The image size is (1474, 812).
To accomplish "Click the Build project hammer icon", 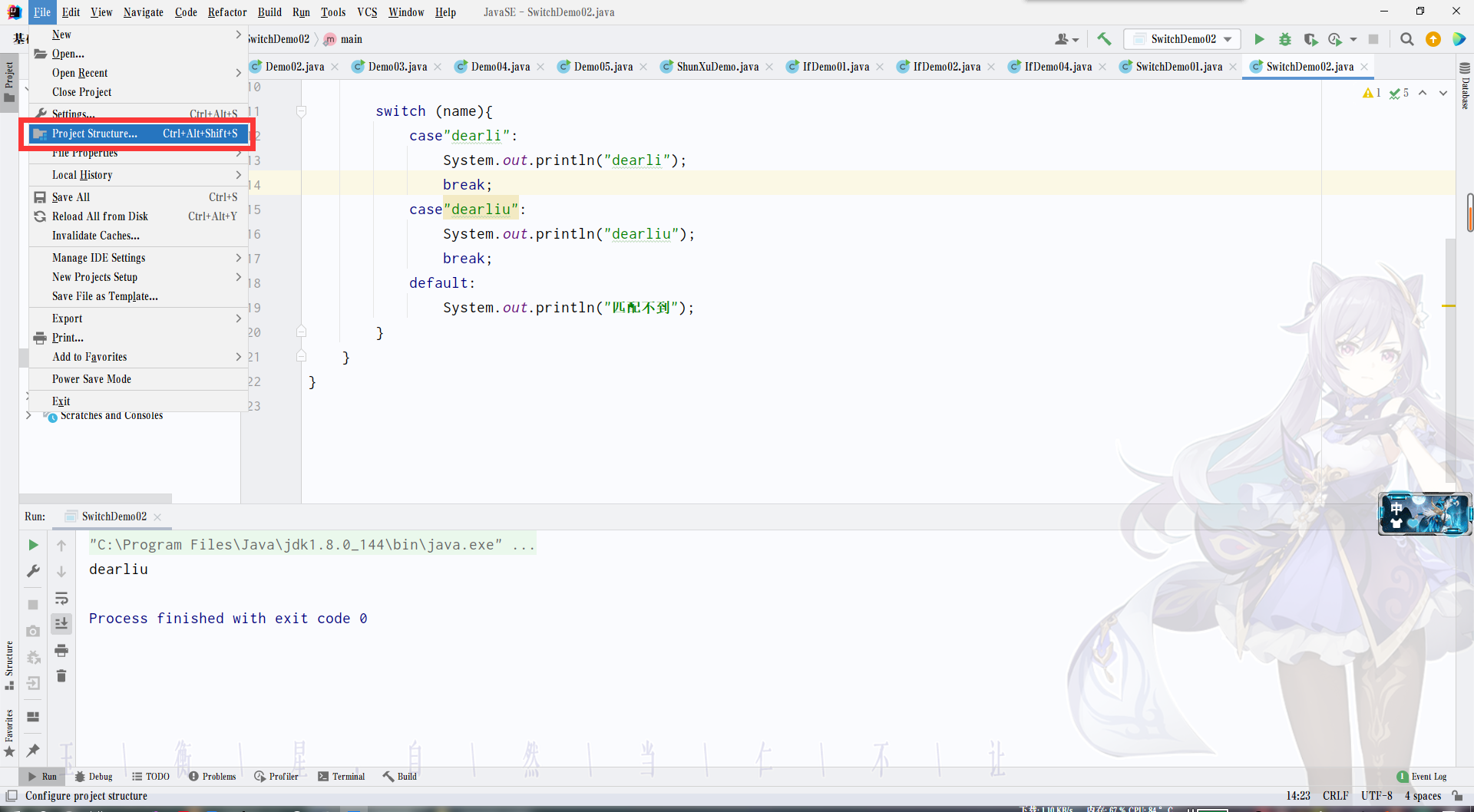I will (1104, 39).
